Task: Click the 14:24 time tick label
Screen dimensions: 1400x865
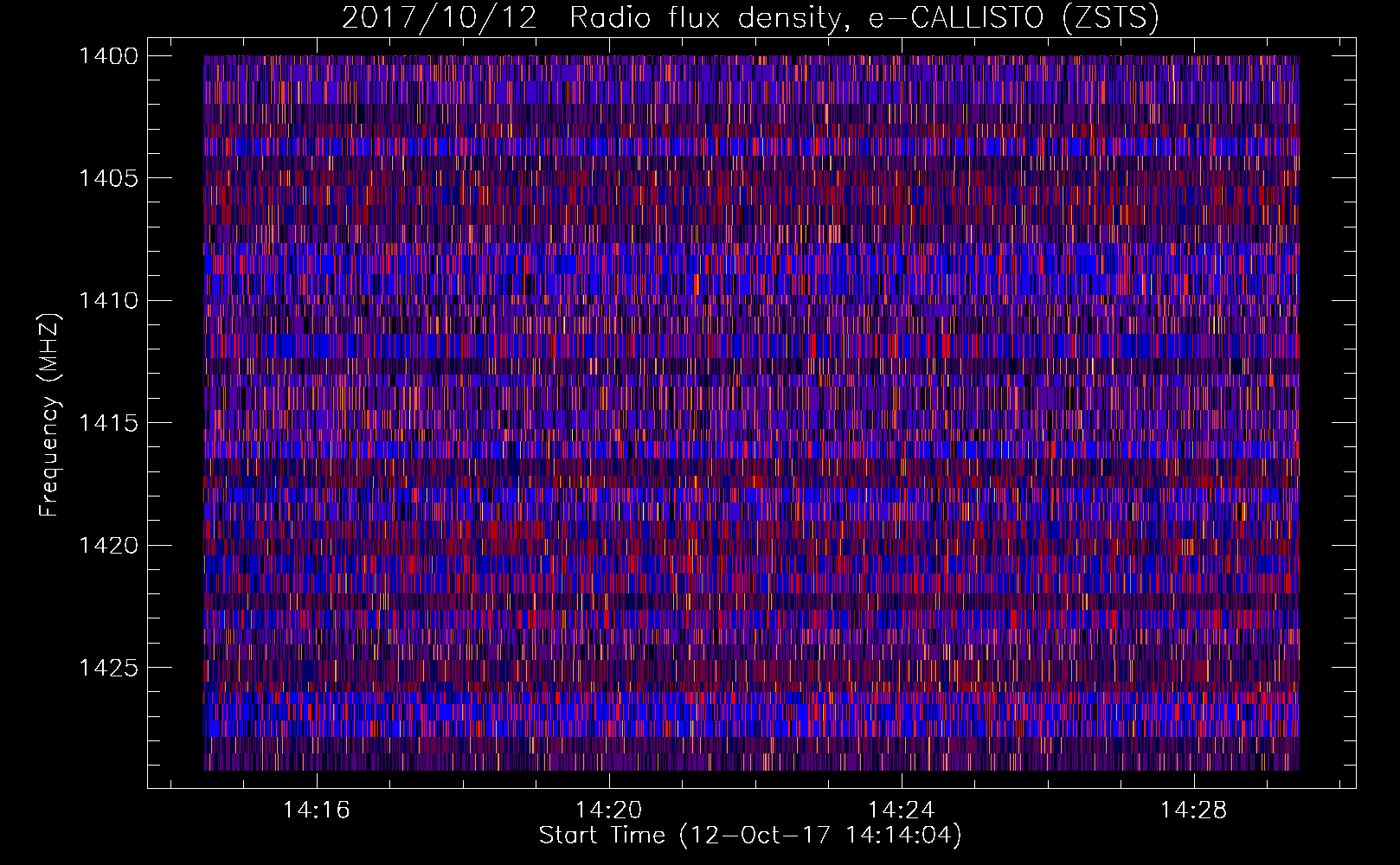Action: point(902,810)
